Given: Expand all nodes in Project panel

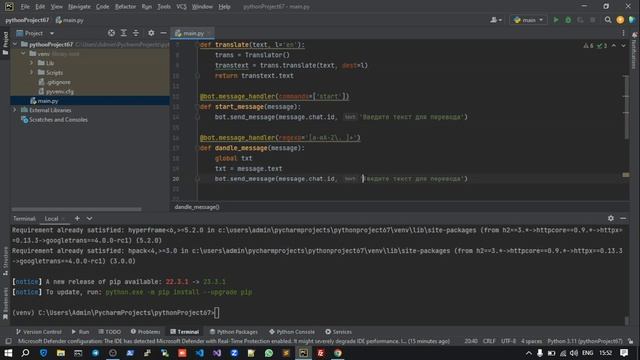Looking at the screenshot, I should [x=124, y=33].
